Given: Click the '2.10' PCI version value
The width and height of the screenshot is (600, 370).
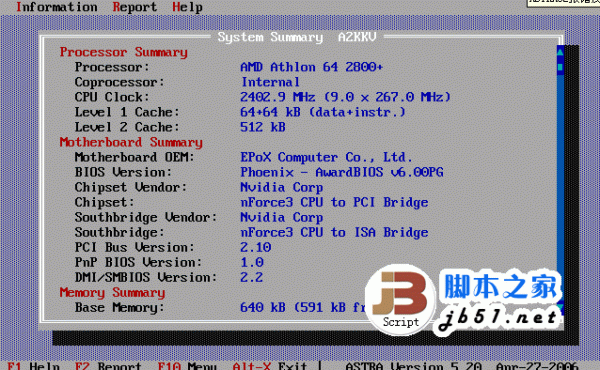Looking at the screenshot, I should [256, 248].
